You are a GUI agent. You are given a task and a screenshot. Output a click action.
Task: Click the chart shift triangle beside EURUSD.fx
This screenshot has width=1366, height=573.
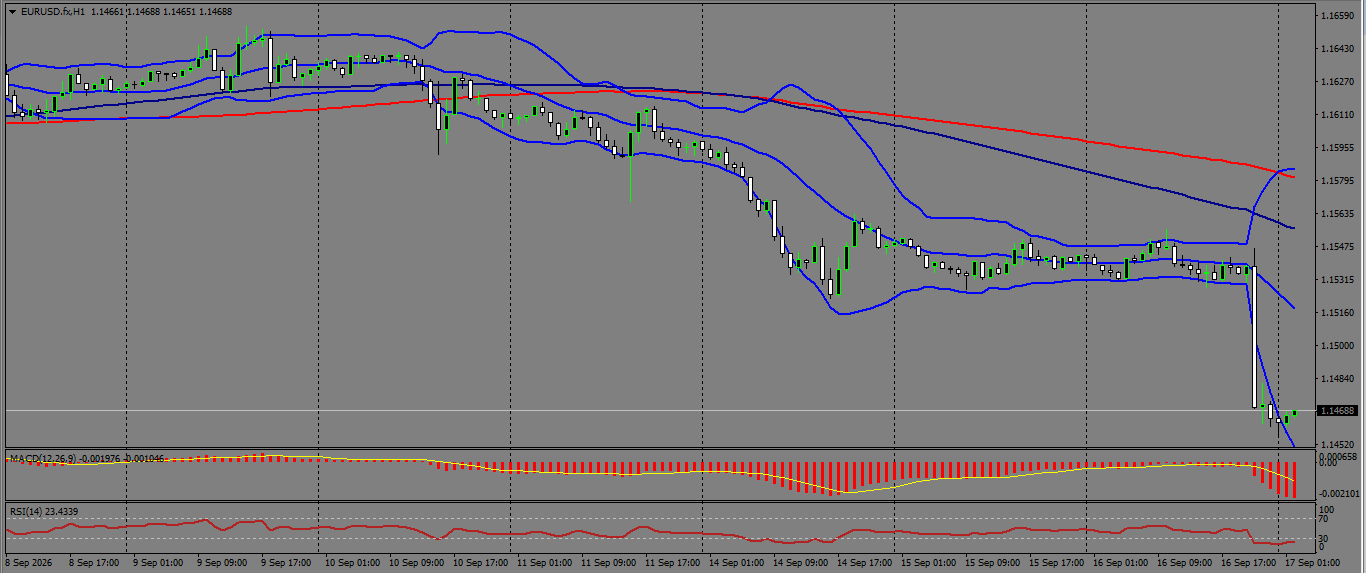[x=12, y=12]
